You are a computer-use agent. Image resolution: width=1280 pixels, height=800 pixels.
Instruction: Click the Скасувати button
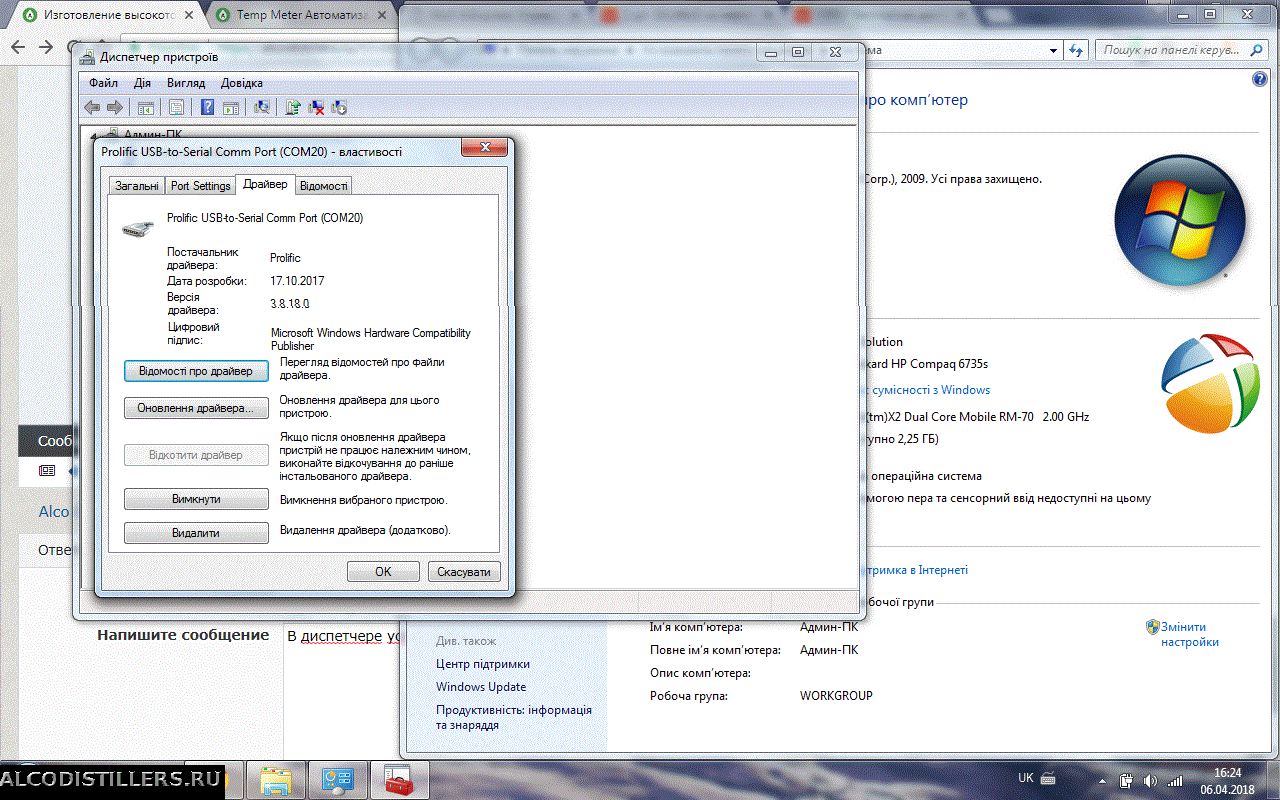(464, 572)
